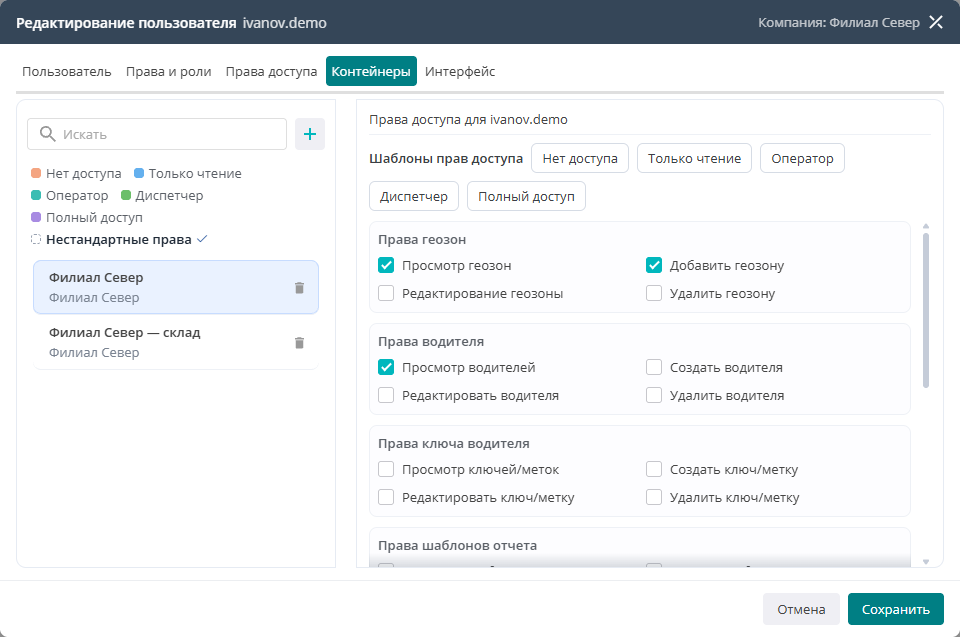Enable Создать ключ/метку checkbox
The width and height of the screenshot is (960, 637).
654,469
